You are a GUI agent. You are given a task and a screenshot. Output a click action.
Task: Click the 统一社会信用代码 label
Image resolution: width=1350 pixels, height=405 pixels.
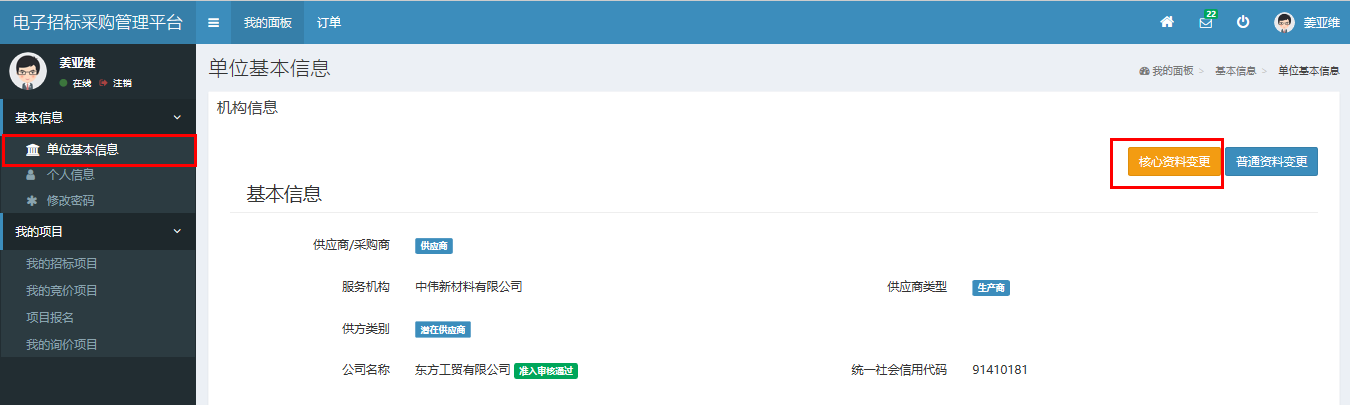(899, 370)
